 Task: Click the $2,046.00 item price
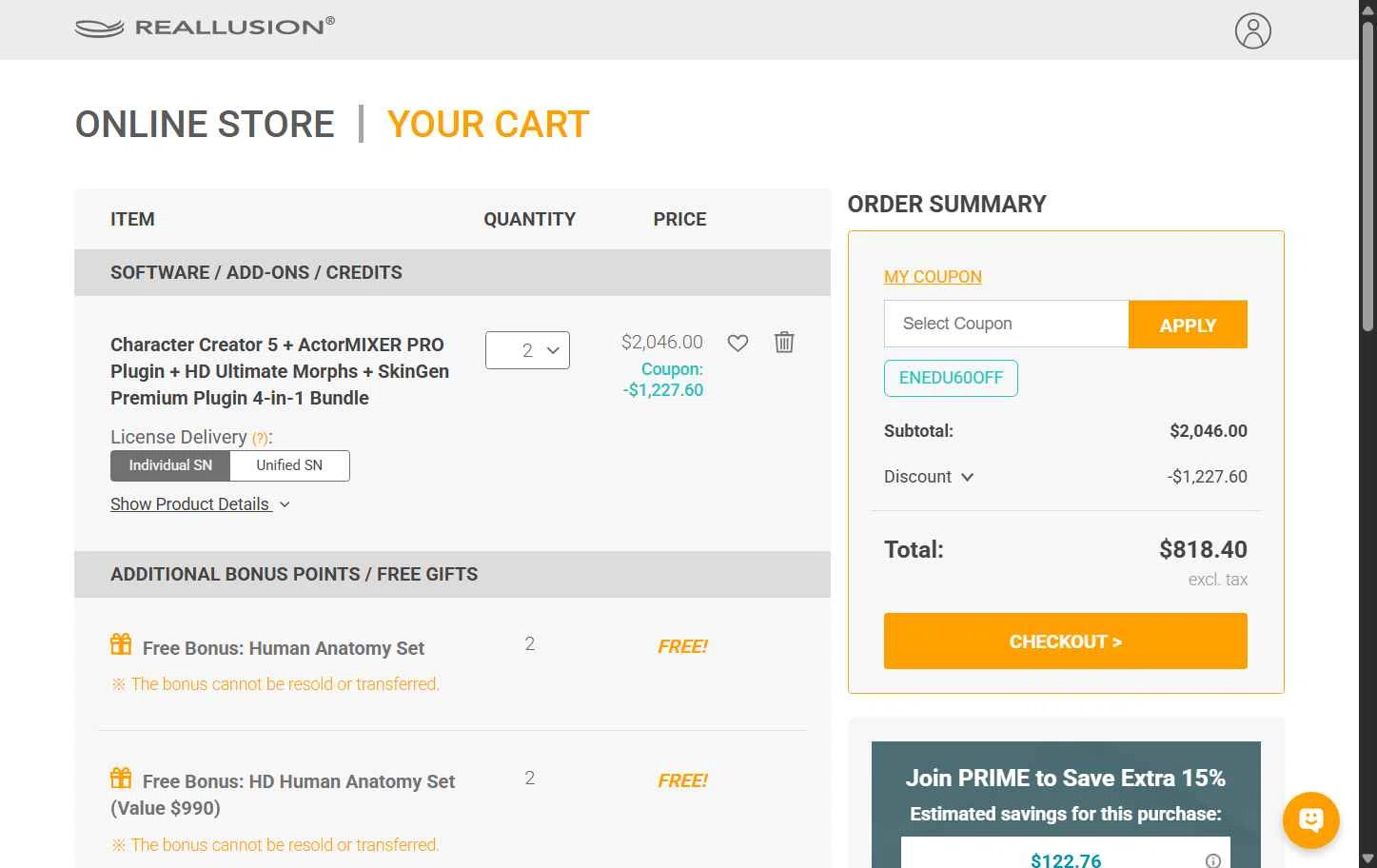[x=662, y=342]
